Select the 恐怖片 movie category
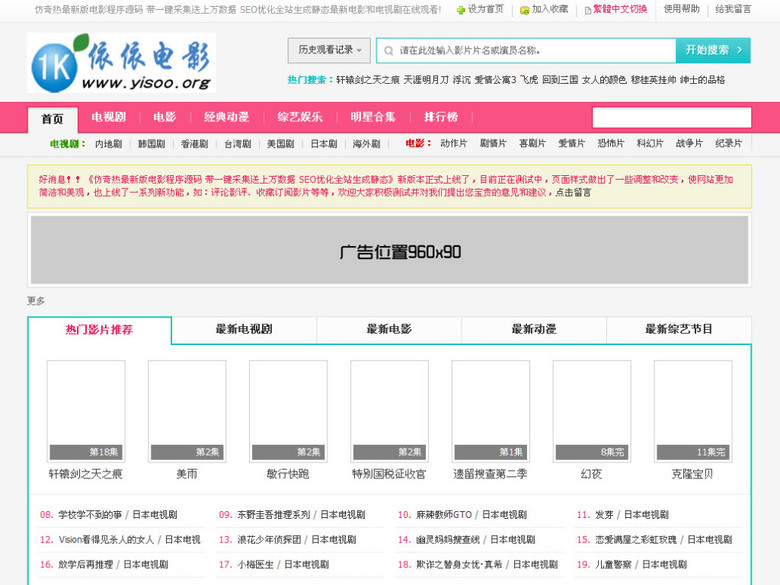Viewport: 780px width, 585px height. click(611, 143)
